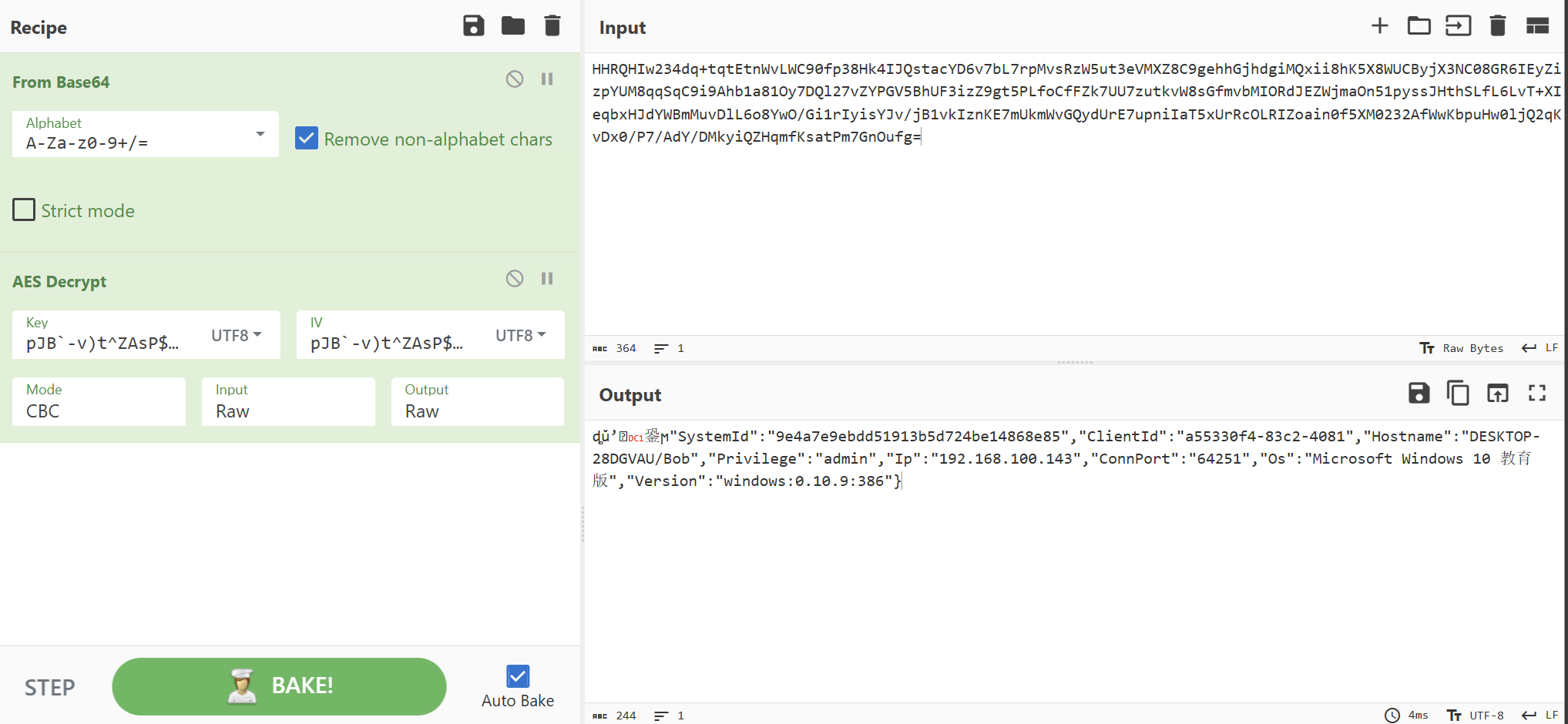Save output to file
Viewport: 1568px width, 724px height.
(x=1419, y=393)
